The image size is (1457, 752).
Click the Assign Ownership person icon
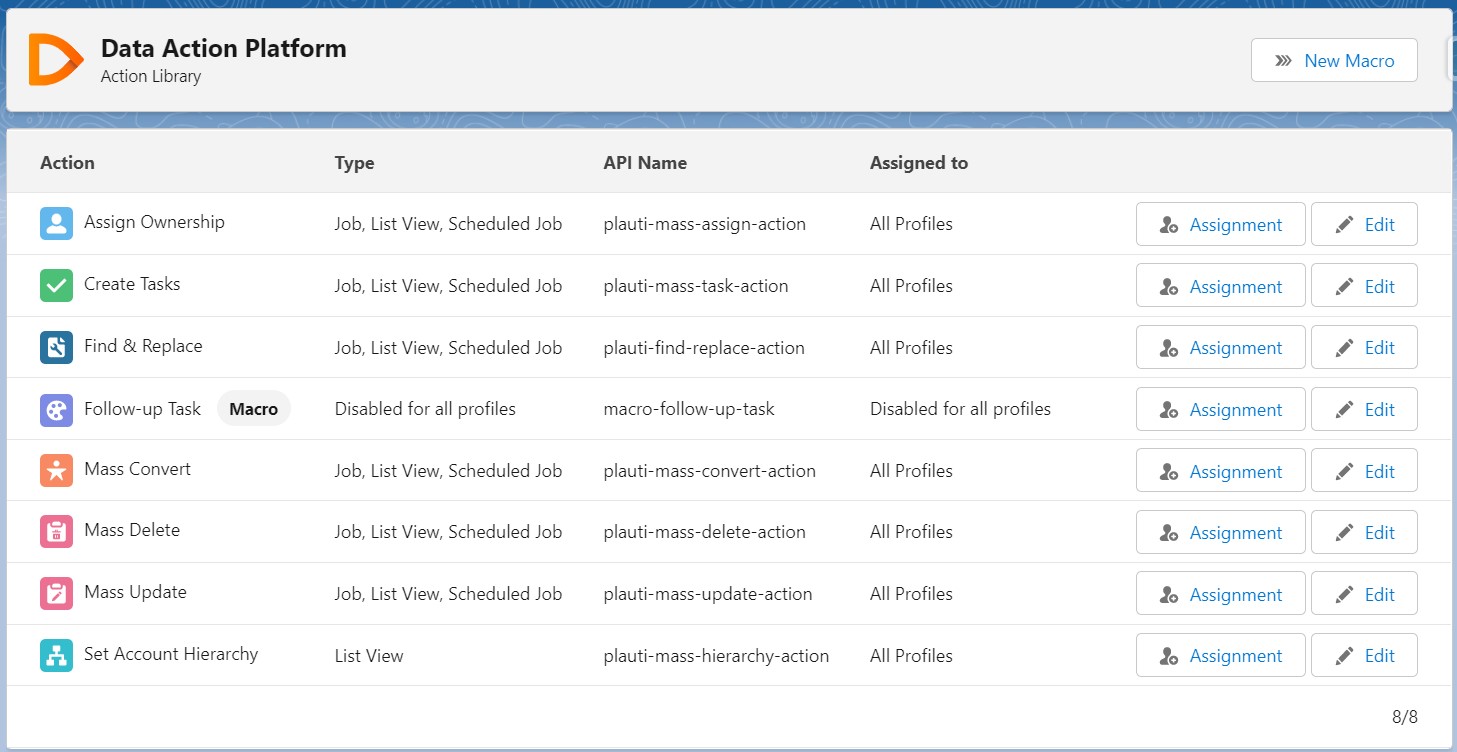(56, 223)
